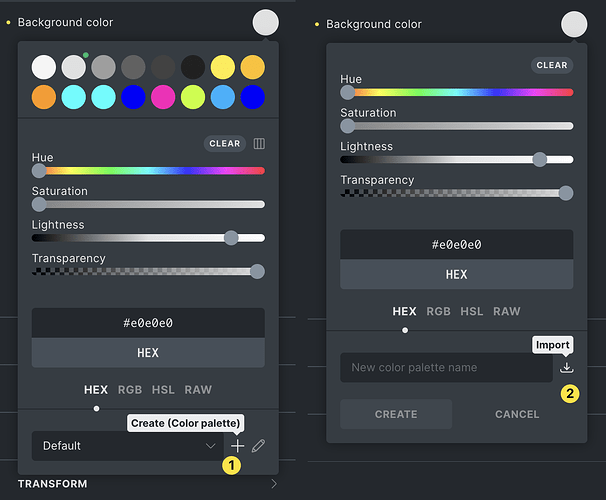The width and height of the screenshot is (606, 500).
Task: Click the CANCEL button
Action: pyautogui.click(x=517, y=414)
